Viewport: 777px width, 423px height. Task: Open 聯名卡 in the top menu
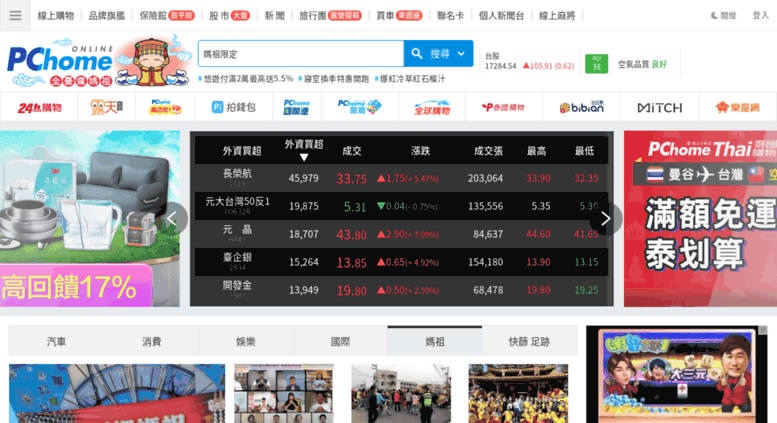point(450,15)
